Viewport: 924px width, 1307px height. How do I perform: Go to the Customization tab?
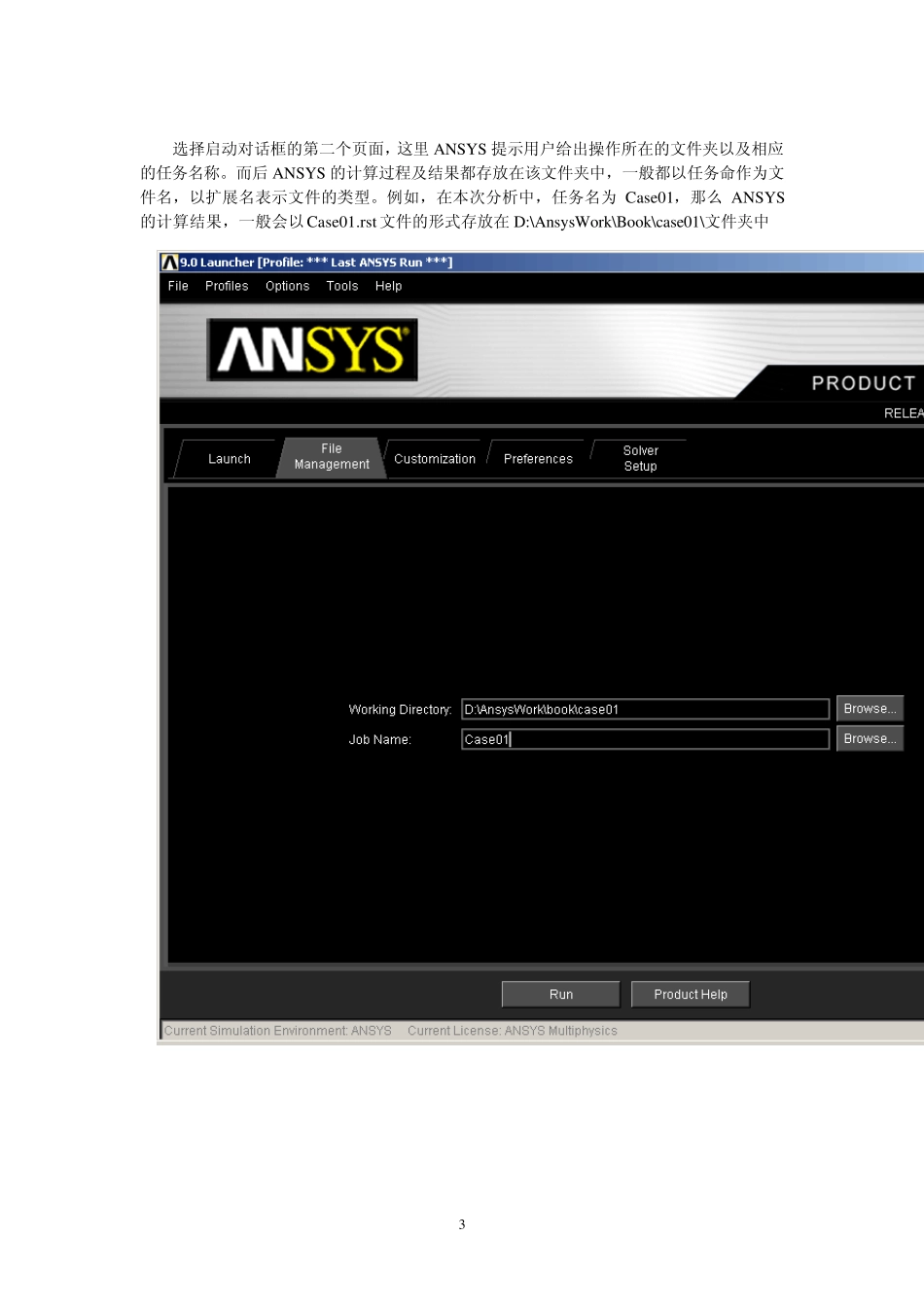click(435, 459)
